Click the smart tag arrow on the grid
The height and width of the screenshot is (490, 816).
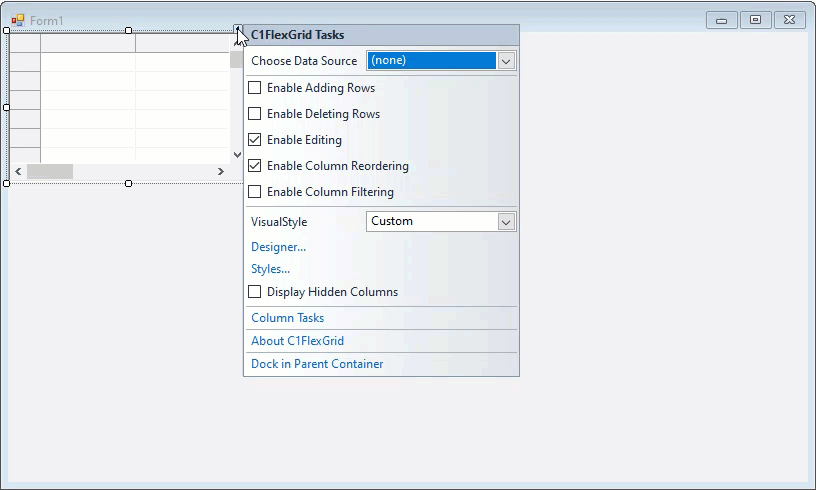(237, 31)
